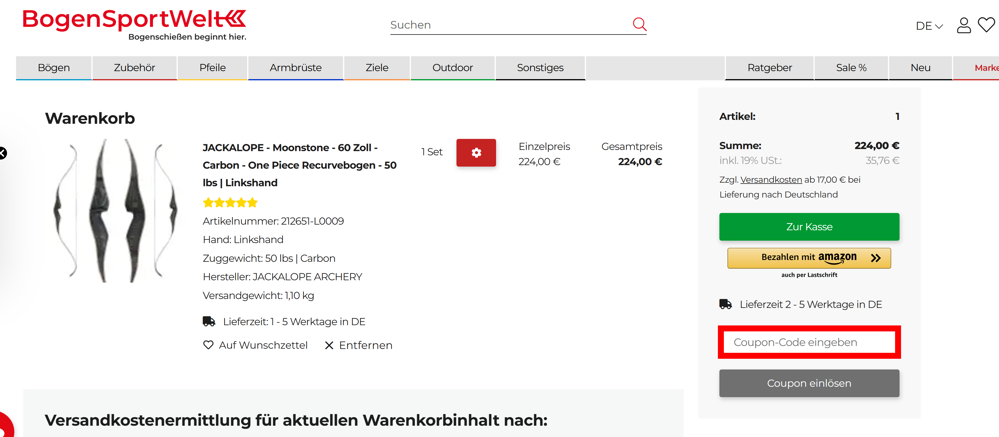Click the Versandkostenermittlung heading
The width and height of the screenshot is (999, 437).
[296, 420]
